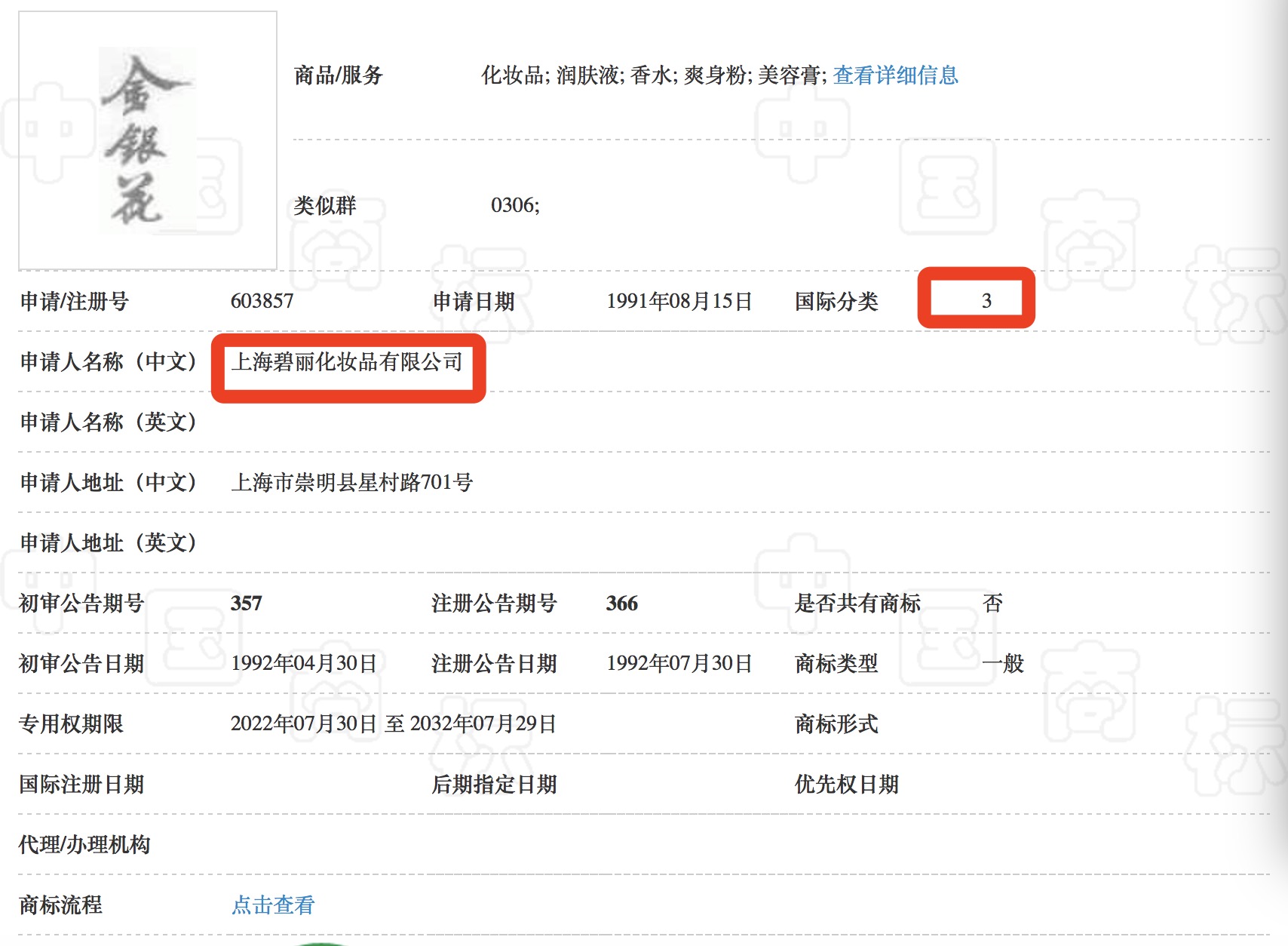Click the 商标类型 label
The width and height of the screenshot is (1288, 946).
pyautogui.click(x=836, y=663)
